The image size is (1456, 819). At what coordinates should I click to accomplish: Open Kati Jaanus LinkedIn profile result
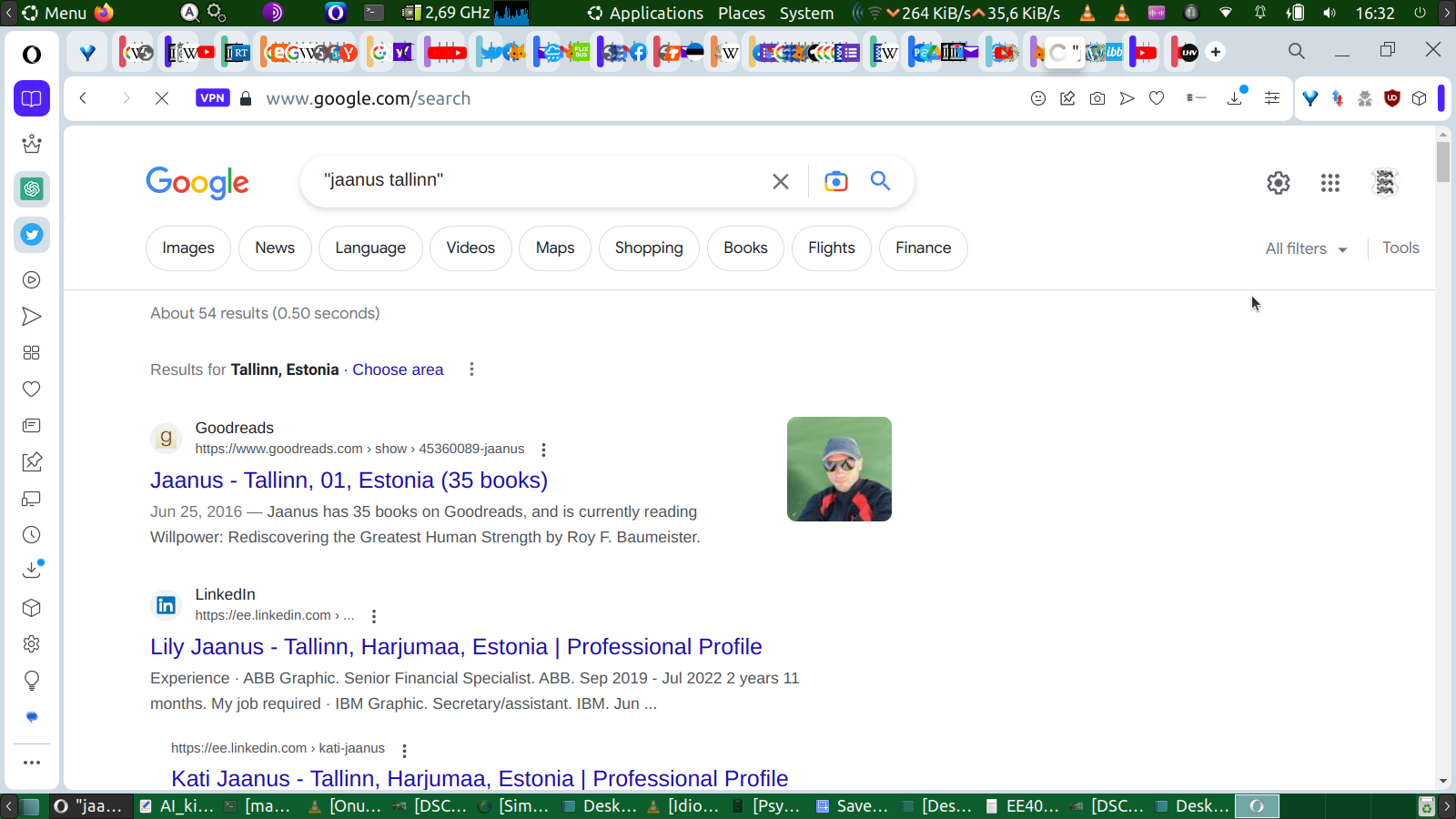point(480,779)
